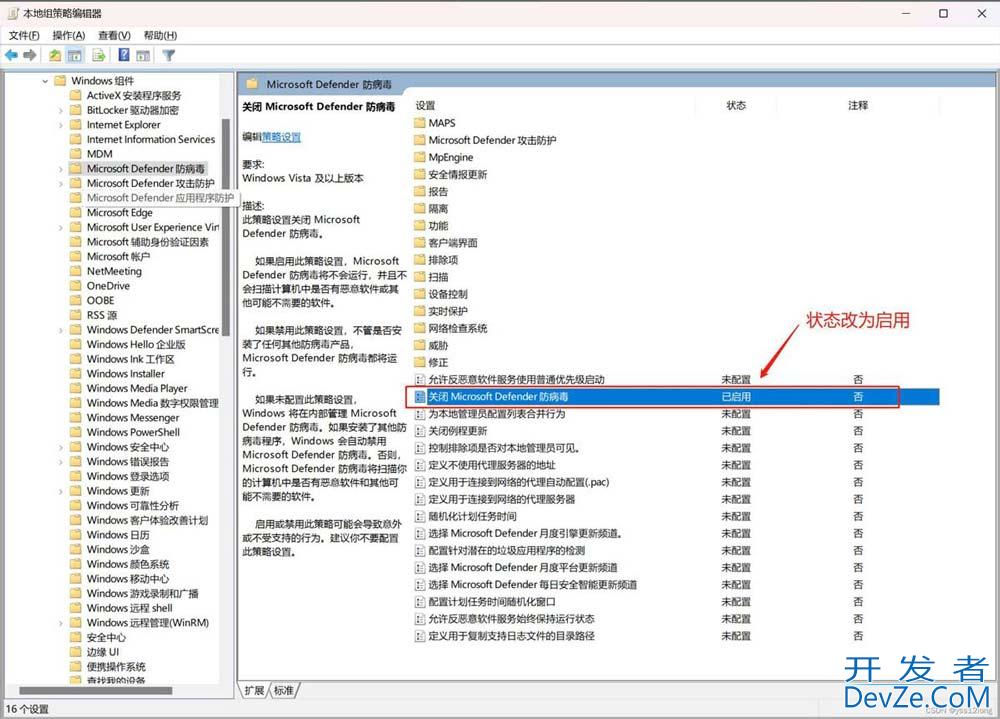Open the 网络检查系统 folder icon

click(x=420, y=329)
